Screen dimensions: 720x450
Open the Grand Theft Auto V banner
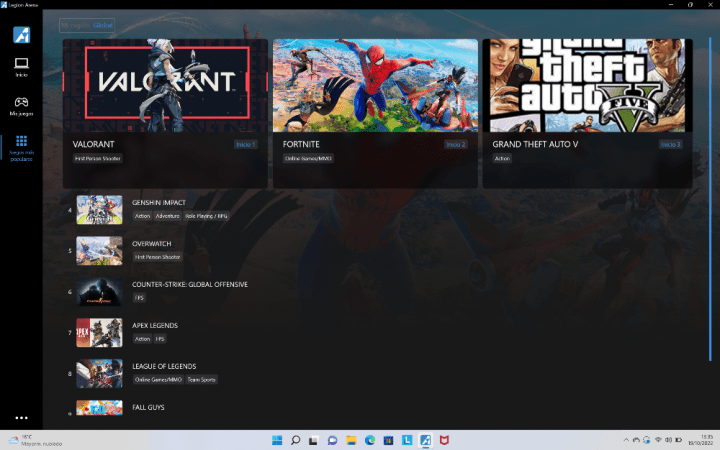[x=587, y=86]
